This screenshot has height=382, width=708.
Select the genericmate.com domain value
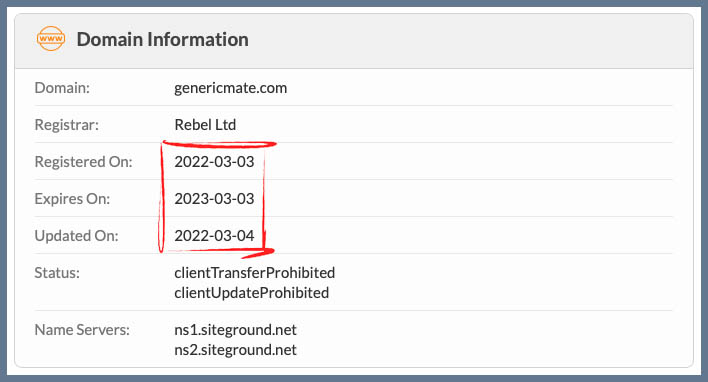(230, 88)
